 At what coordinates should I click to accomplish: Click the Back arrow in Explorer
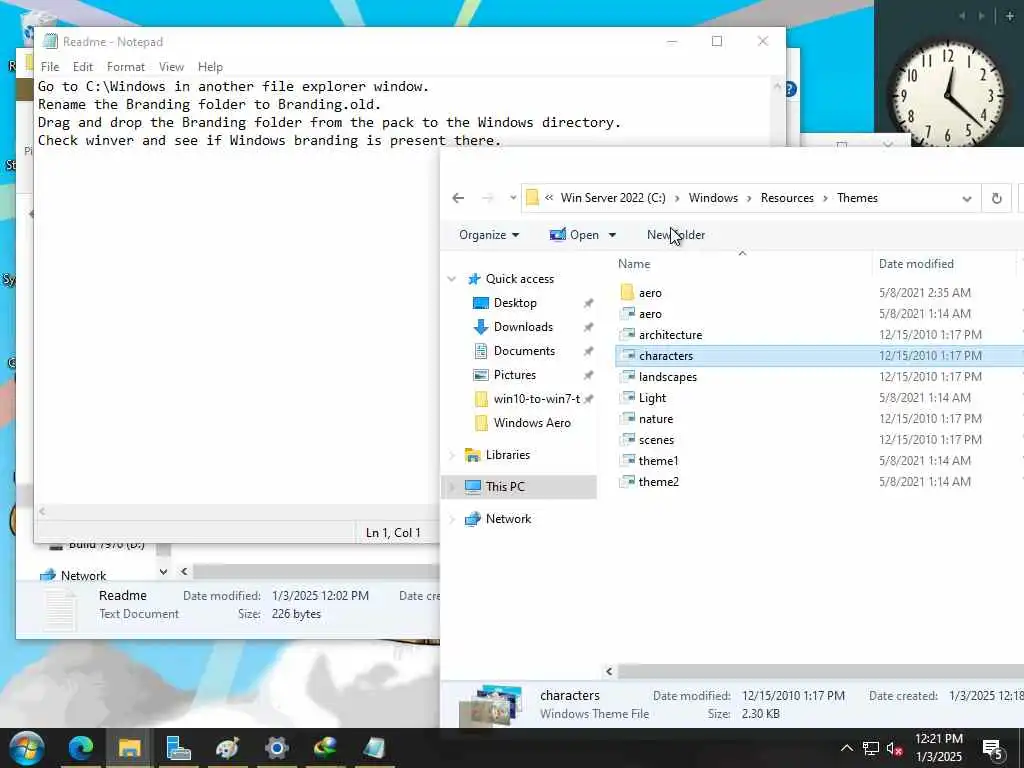click(458, 198)
